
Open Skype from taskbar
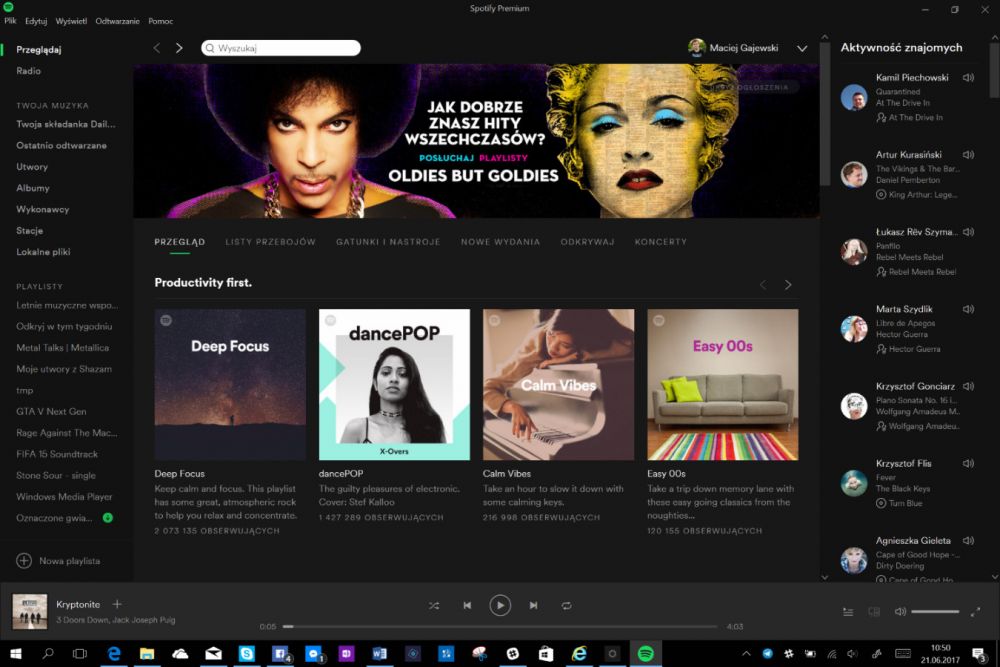[247, 654]
